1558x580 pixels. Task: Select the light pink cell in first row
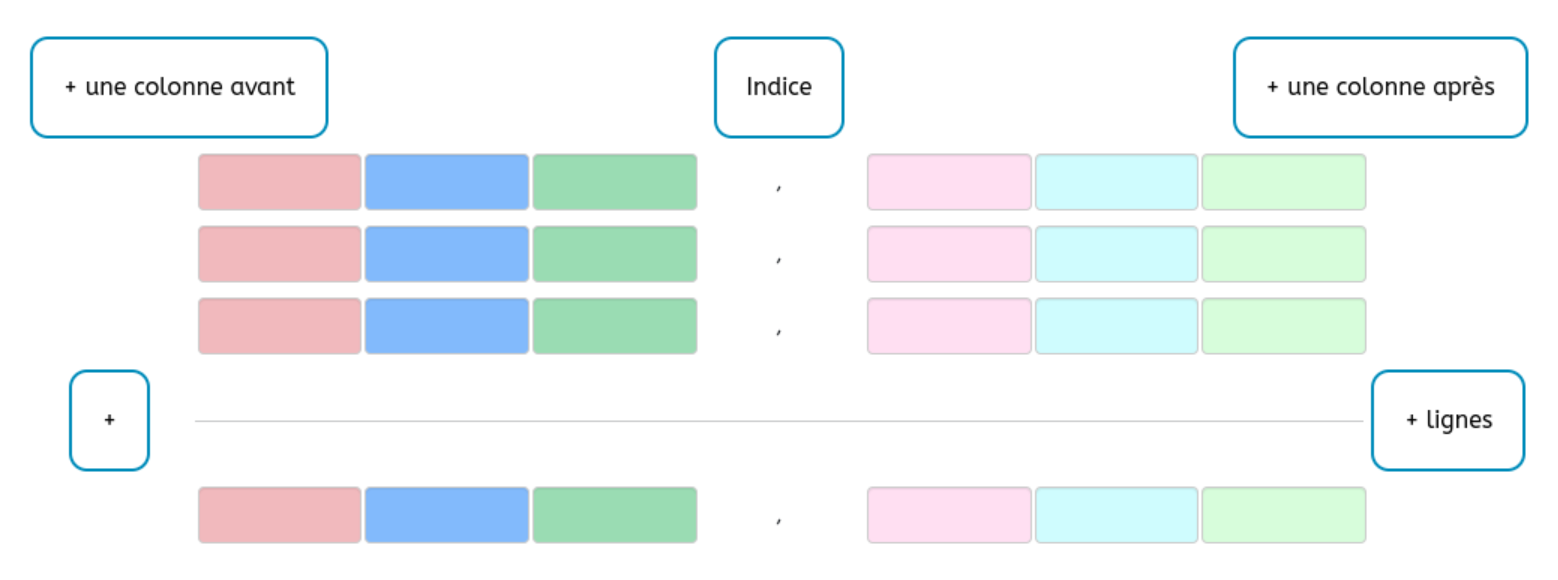point(949,182)
